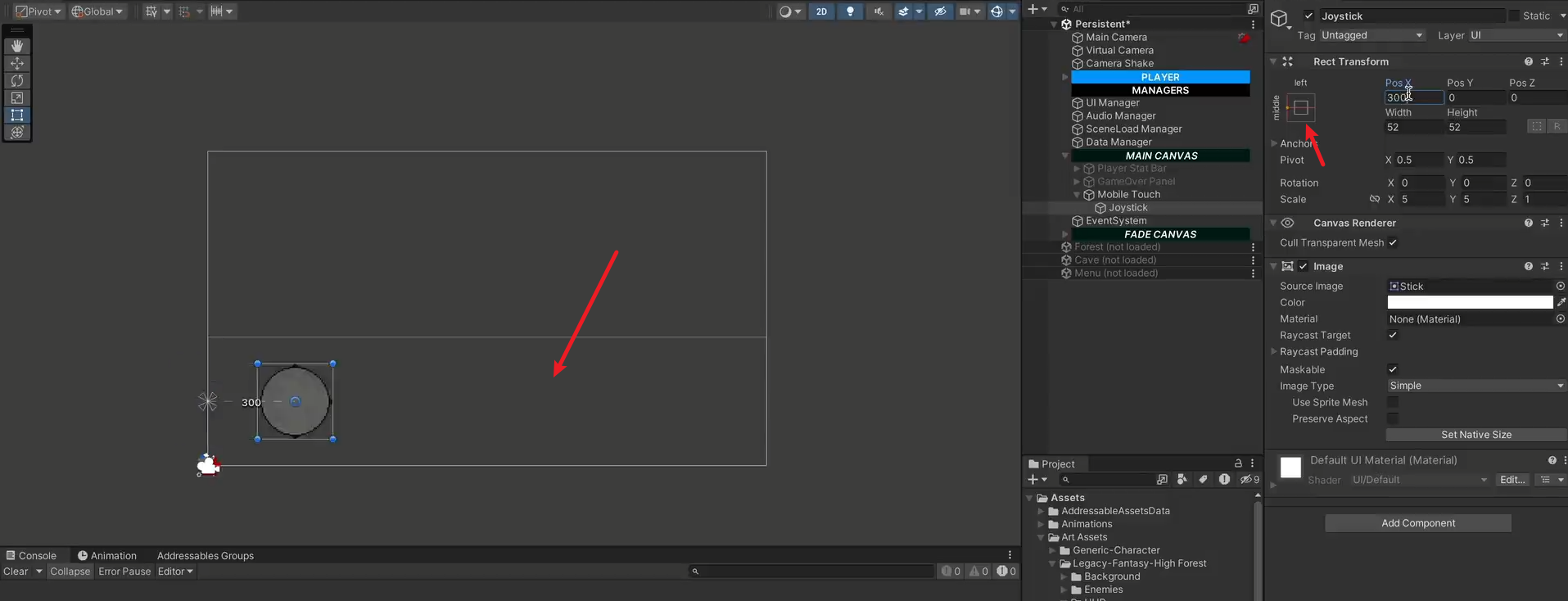
Task: Toggle scene lighting bulb icon
Action: (850, 11)
